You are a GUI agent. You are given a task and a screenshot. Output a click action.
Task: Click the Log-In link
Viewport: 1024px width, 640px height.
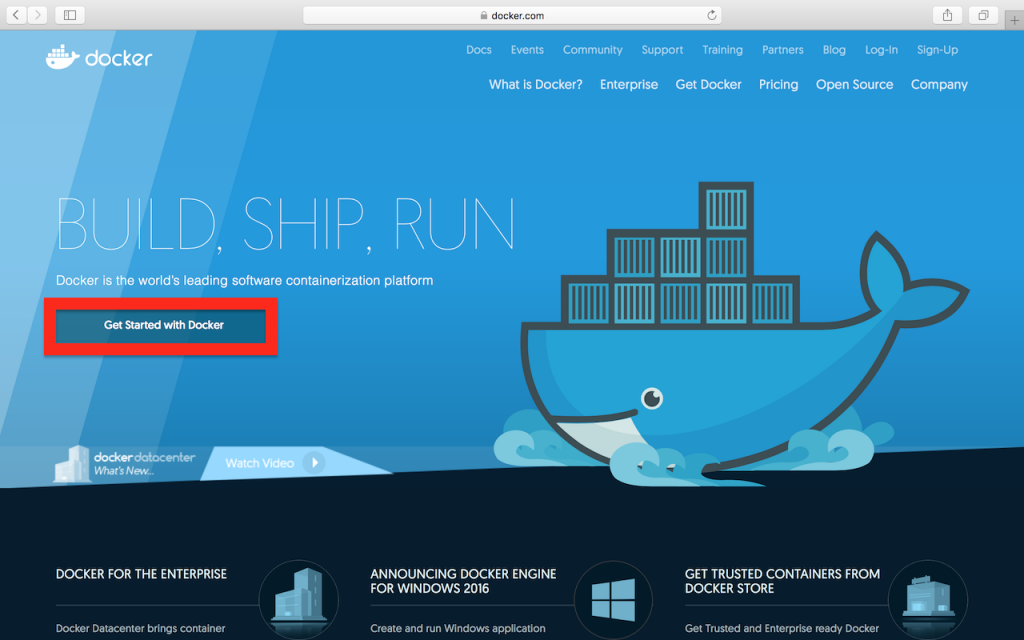pyautogui.click(x=881, y=50)
